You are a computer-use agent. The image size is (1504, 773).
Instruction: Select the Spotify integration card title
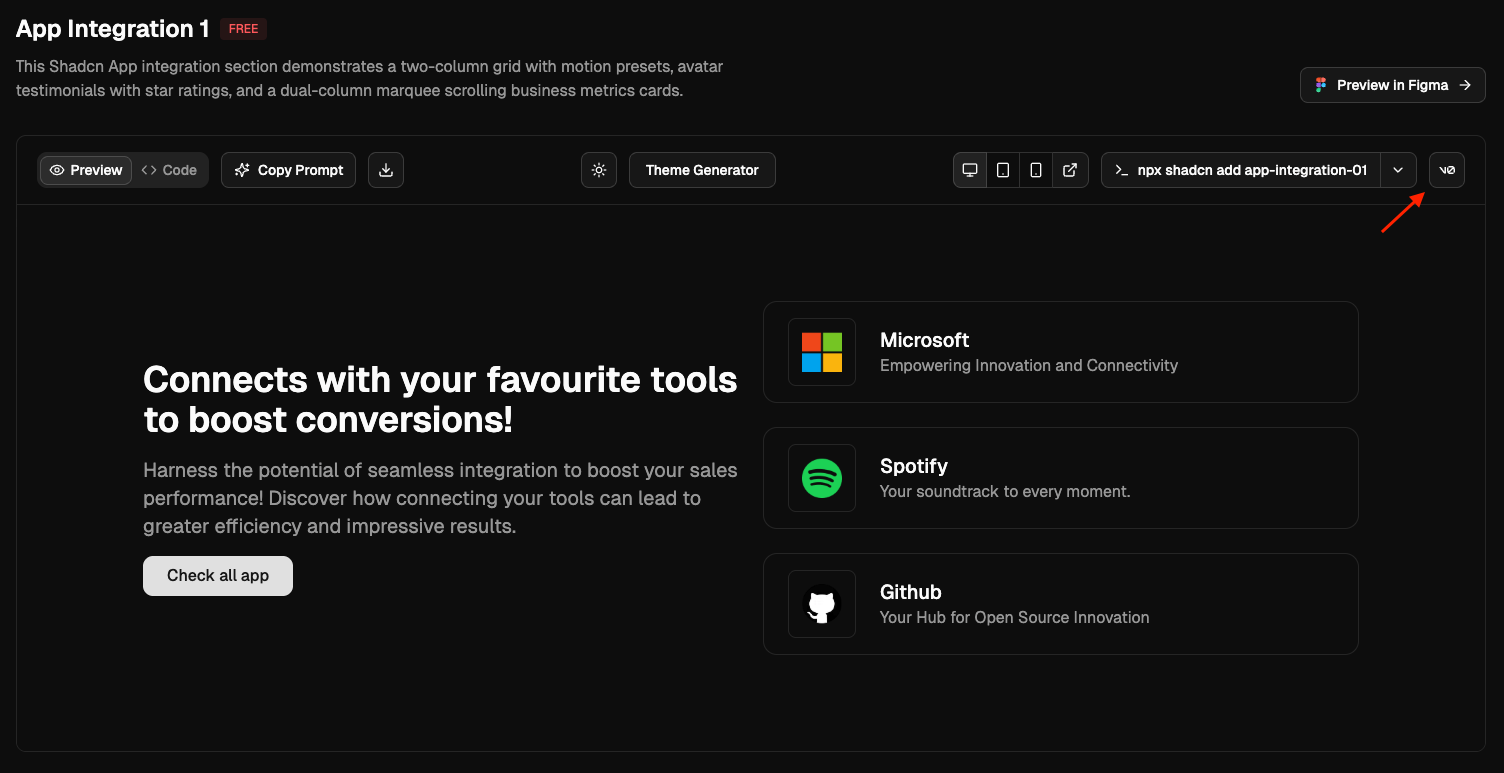[913, 466]
